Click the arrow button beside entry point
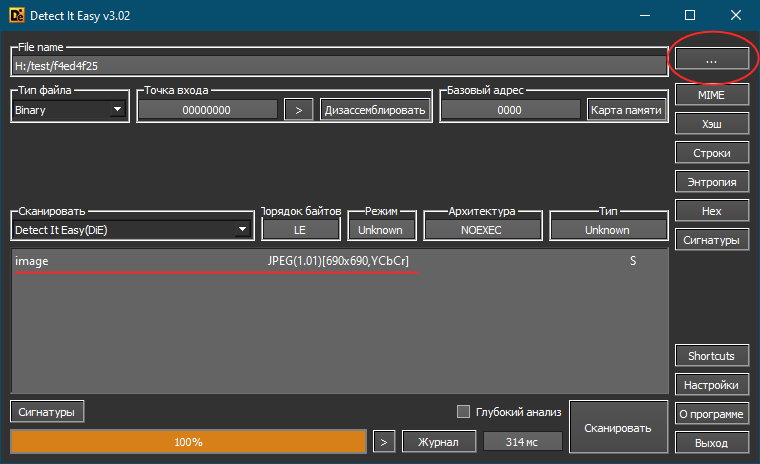This screenshot has height=464, width=760. tap(299, 110)
